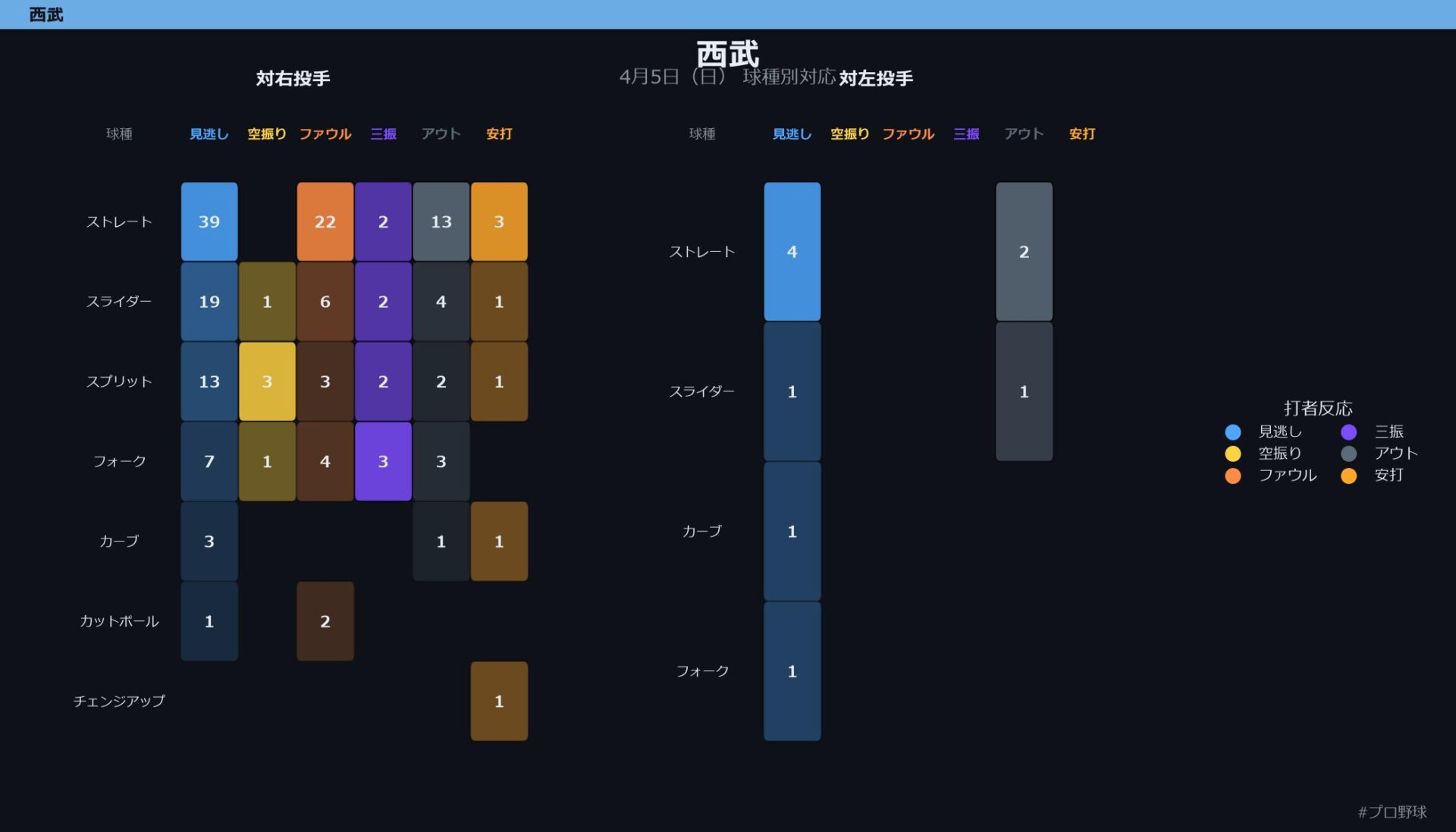Click the 4月5日（日） date subtitle
1456x832 pixels.
pos(673,77)
